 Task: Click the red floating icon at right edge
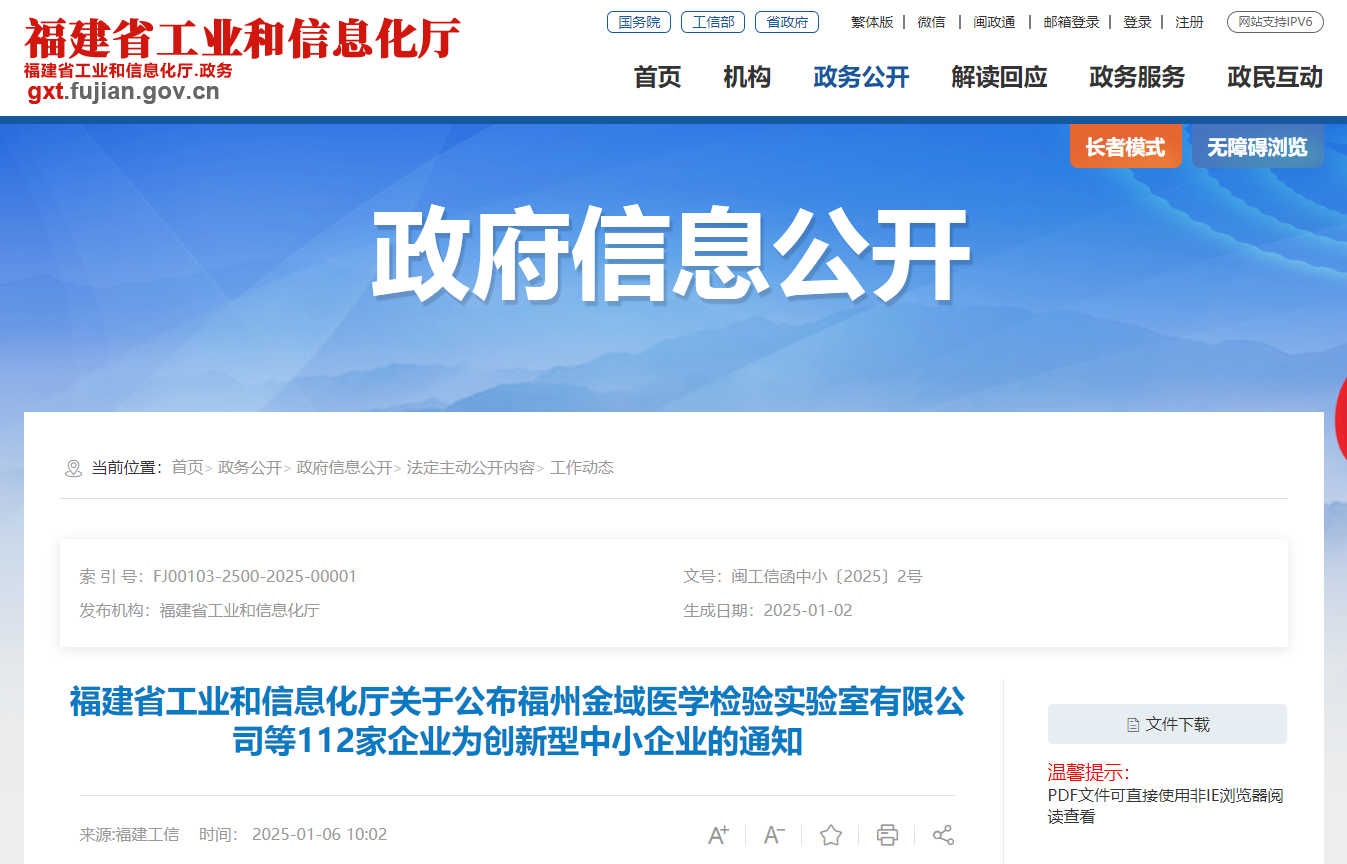coord(1340,415)
